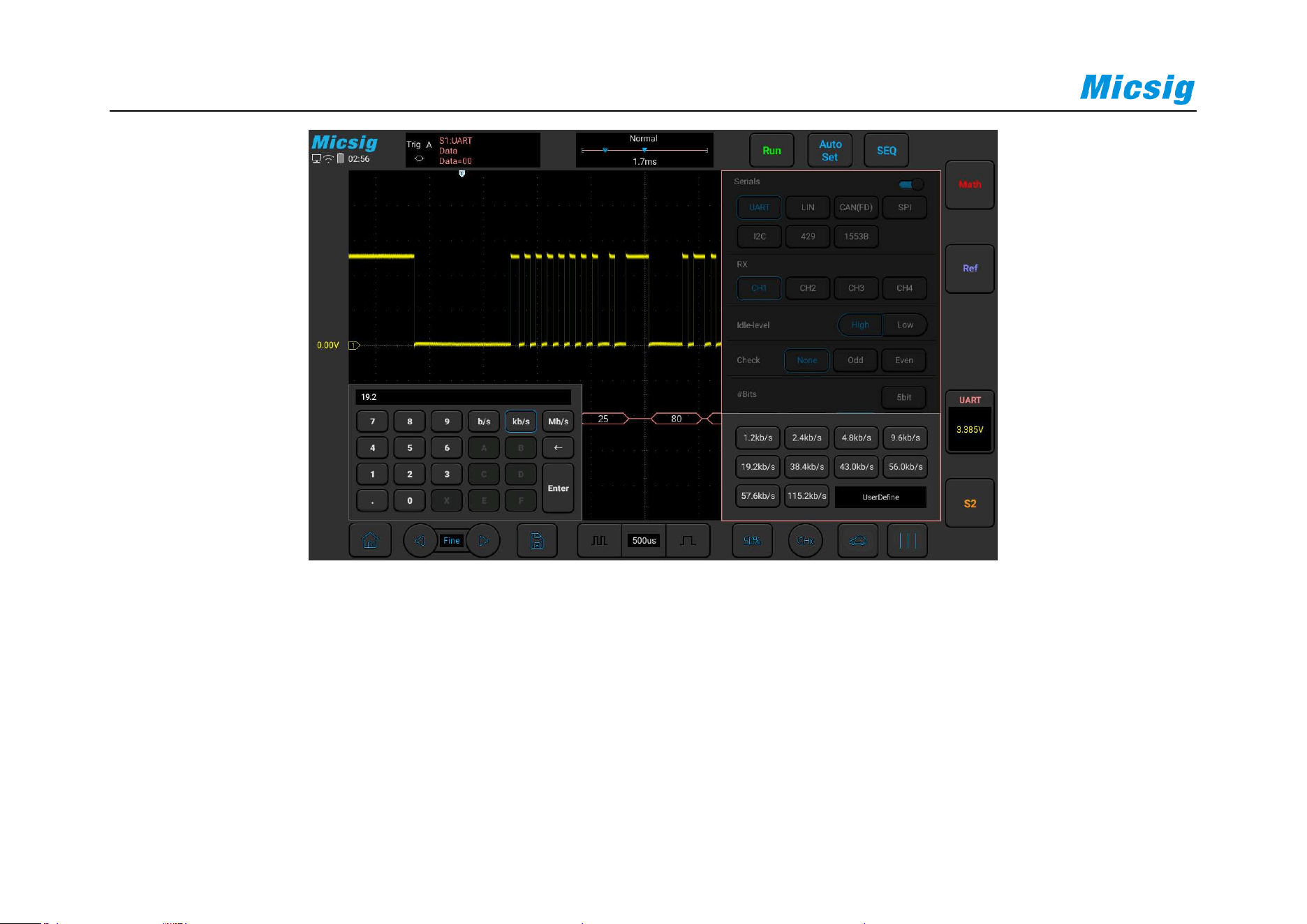Choose the b/s unit on keypad

coord(484,422)
